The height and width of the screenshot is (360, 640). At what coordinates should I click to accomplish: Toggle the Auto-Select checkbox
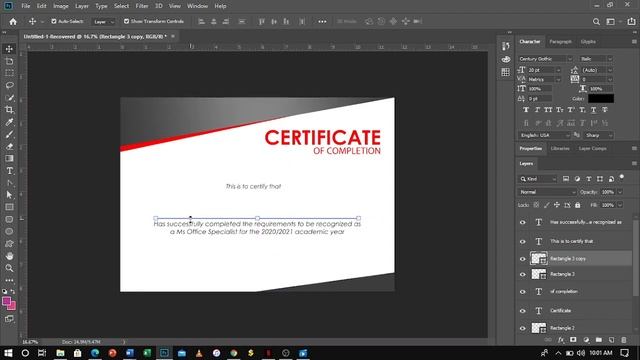(53, 21)
